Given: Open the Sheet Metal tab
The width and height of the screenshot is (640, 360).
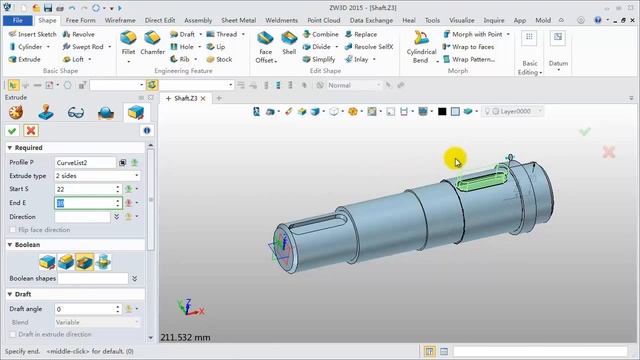Looking at the screenshot, I should [238, 20].
